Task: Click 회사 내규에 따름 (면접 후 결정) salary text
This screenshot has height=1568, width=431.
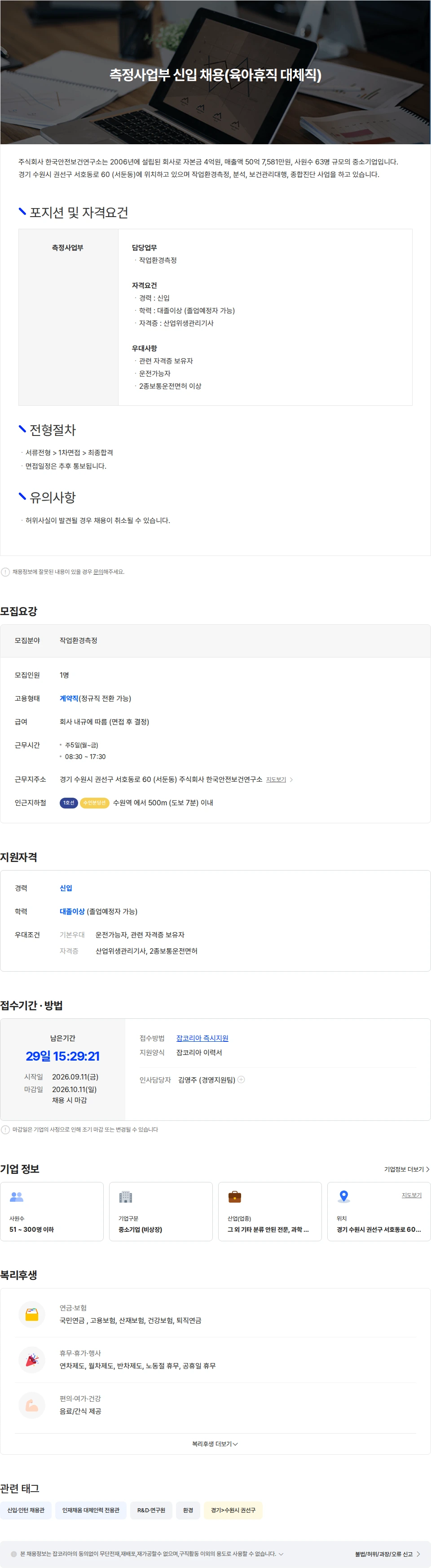Action: (x=105, y=721)
